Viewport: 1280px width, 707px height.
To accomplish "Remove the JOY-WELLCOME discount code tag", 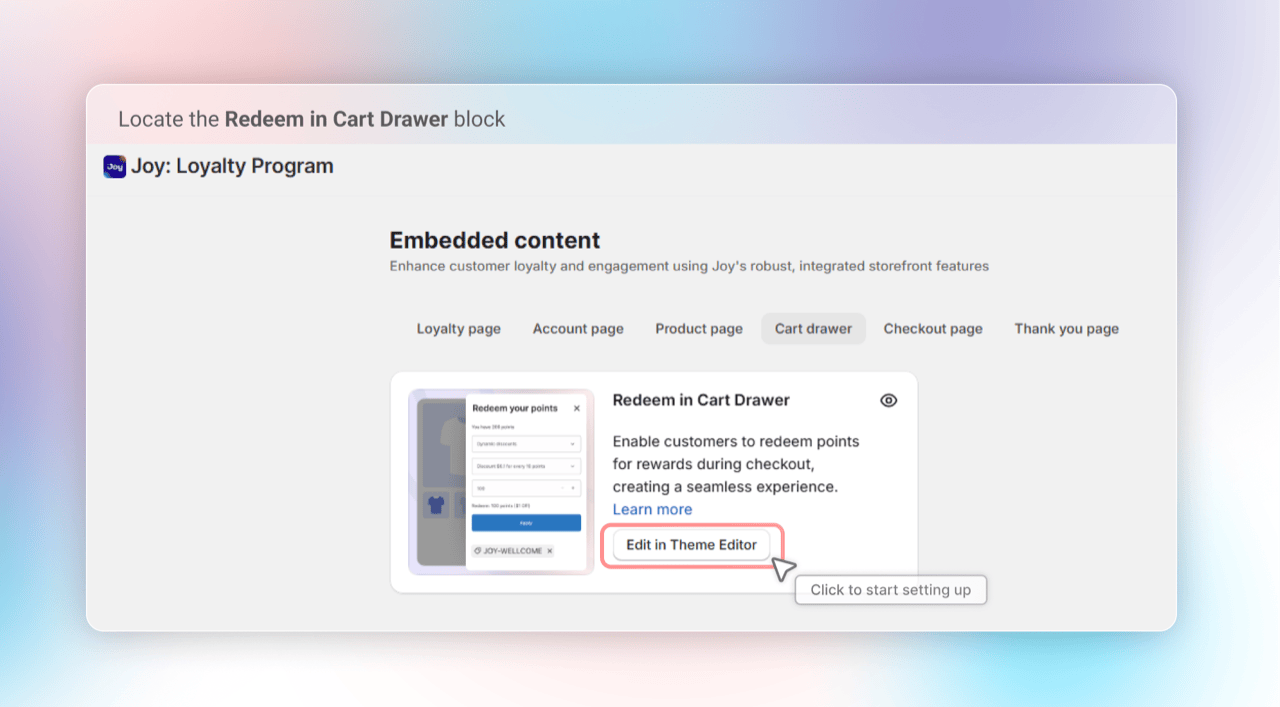I will click(549, 551).
